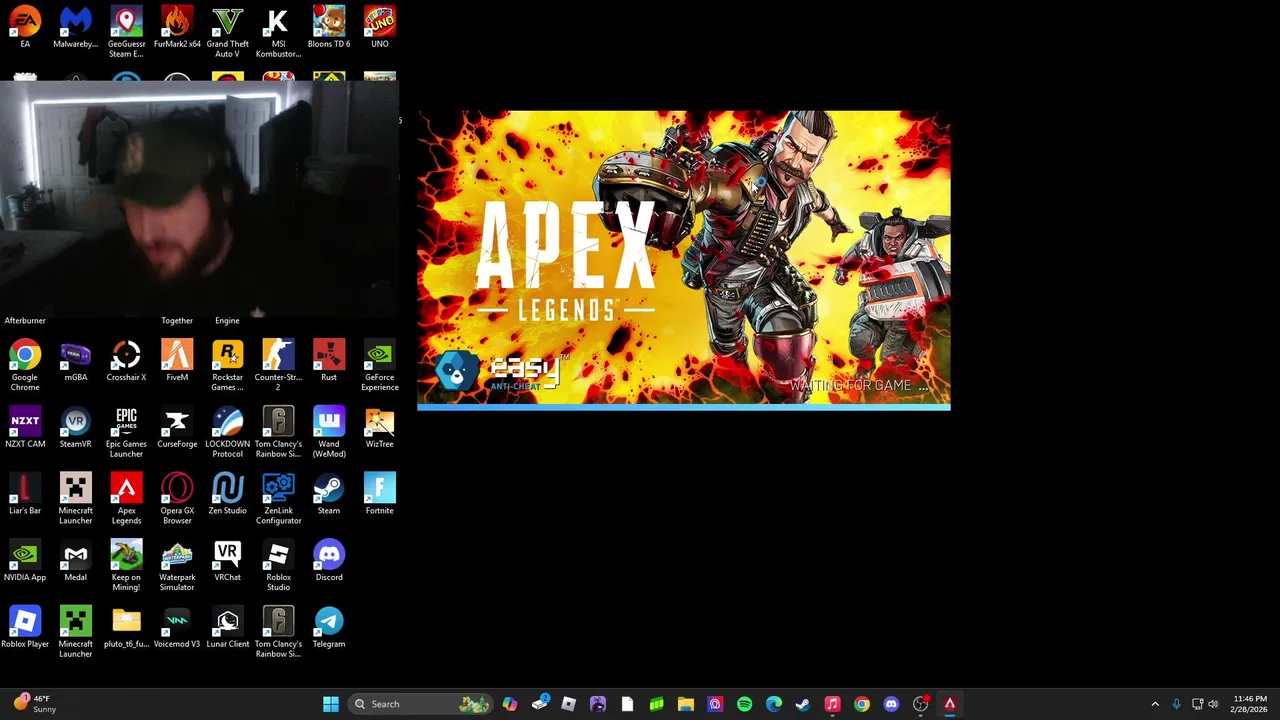
Task: Select the GeoGuessr Steam Edition shortcut
Action: 126,32
